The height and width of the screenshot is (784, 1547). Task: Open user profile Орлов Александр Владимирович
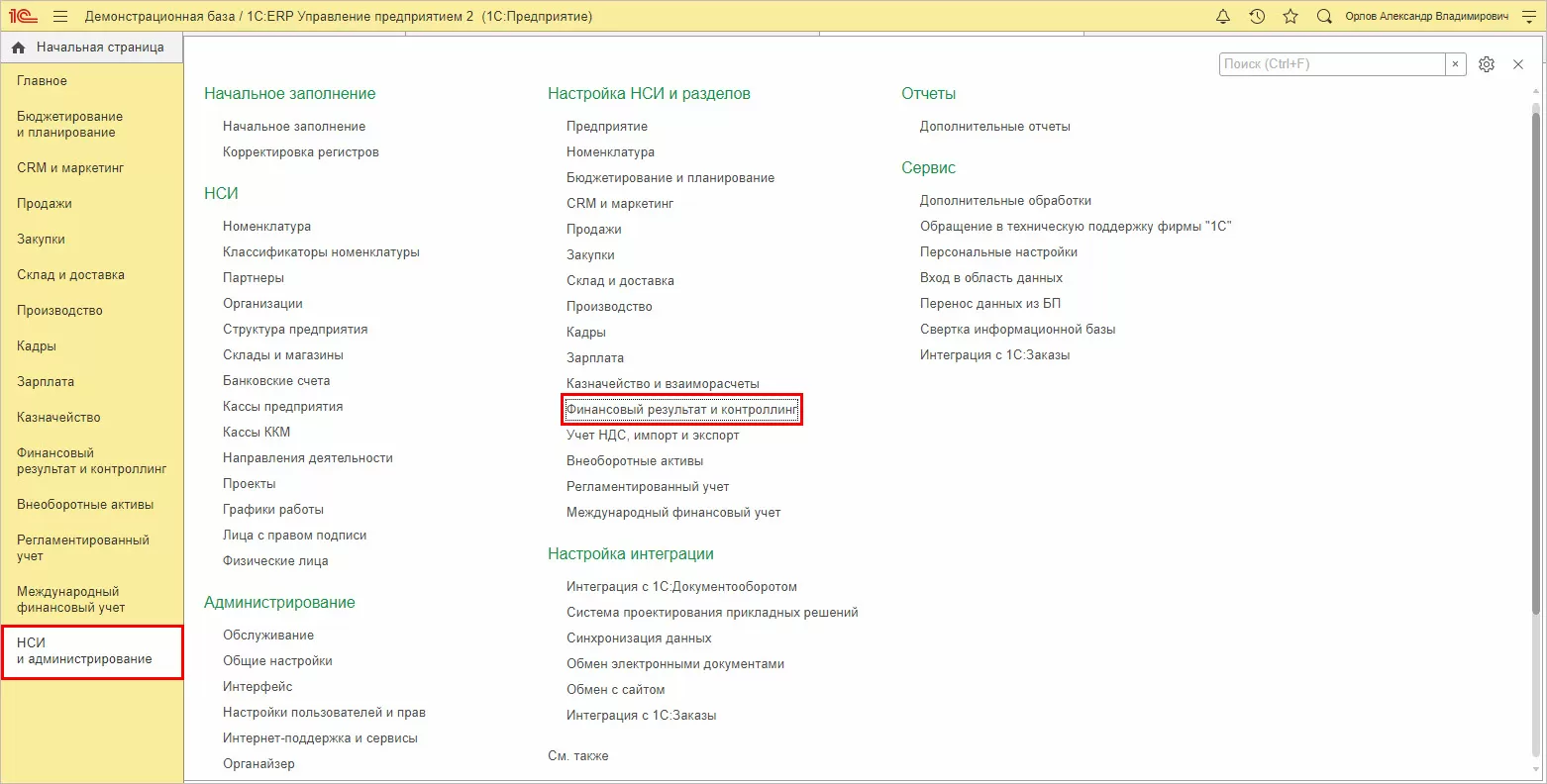point(1426,17)
